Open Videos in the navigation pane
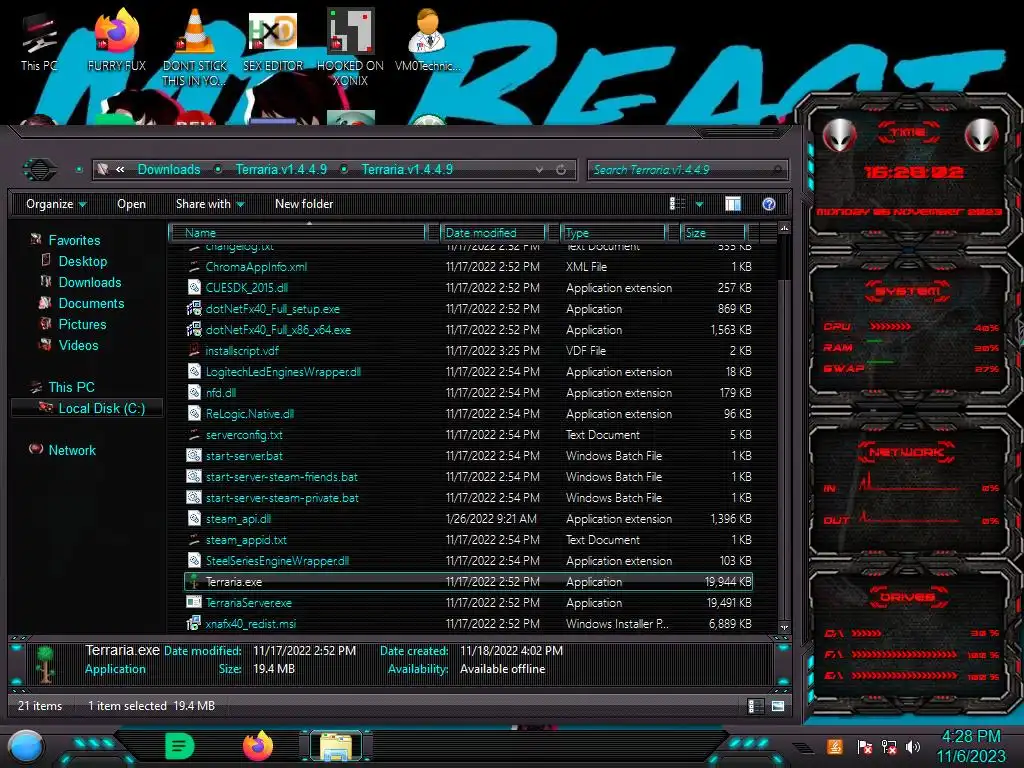The height and width of the screenshot is (768, 1024). tap(78, 345)
